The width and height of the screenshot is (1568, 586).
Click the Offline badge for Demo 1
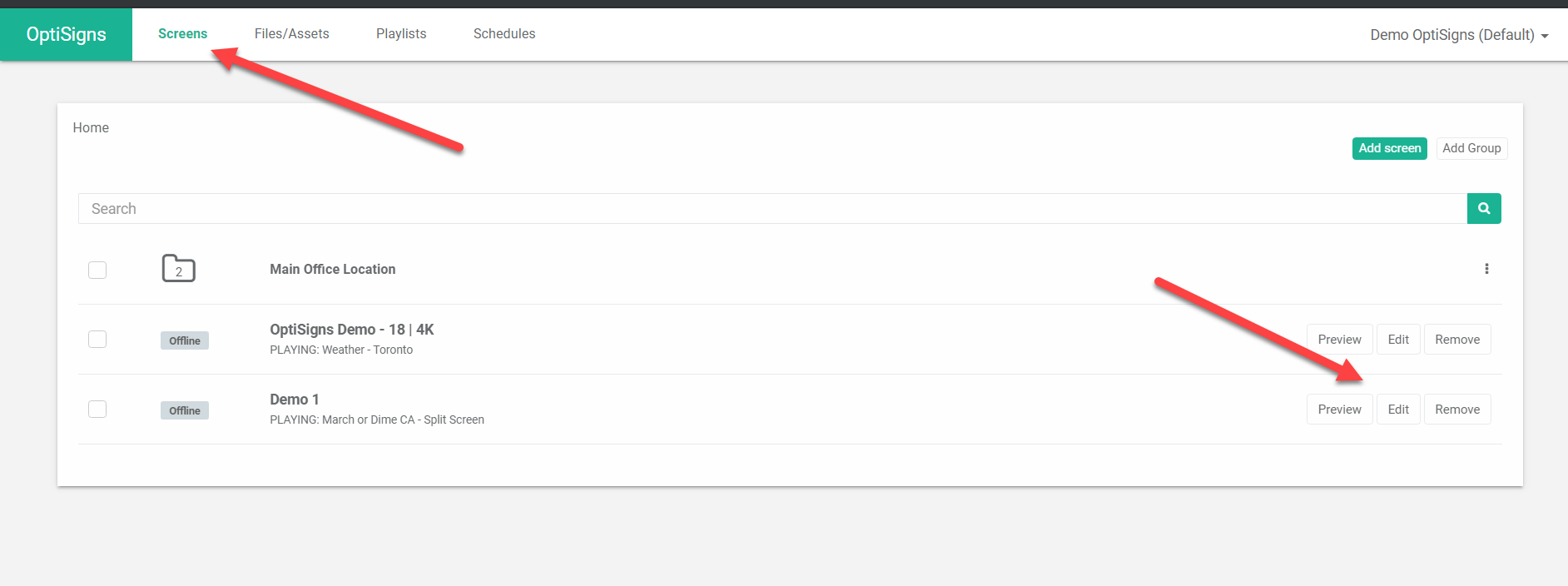pyautogui.click(x=185, y=410)
